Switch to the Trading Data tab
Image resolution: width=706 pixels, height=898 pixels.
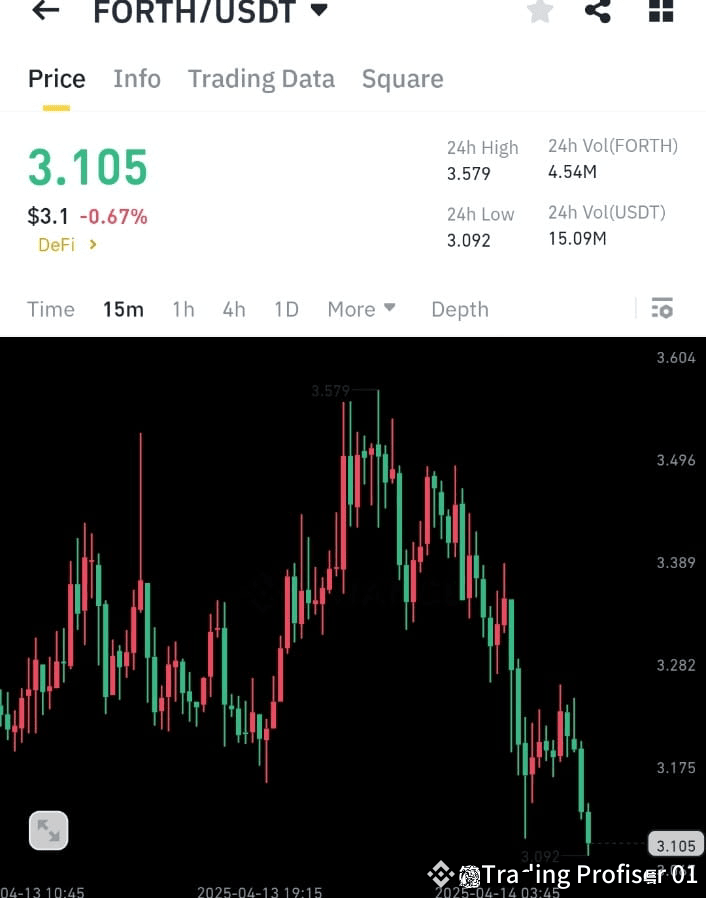click(261, 78)
